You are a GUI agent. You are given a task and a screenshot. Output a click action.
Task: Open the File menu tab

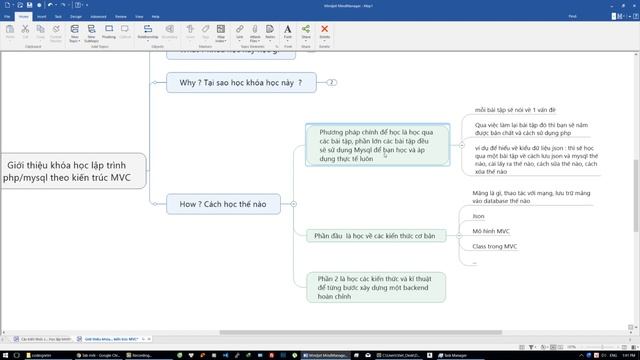click(x=7, y=17)
